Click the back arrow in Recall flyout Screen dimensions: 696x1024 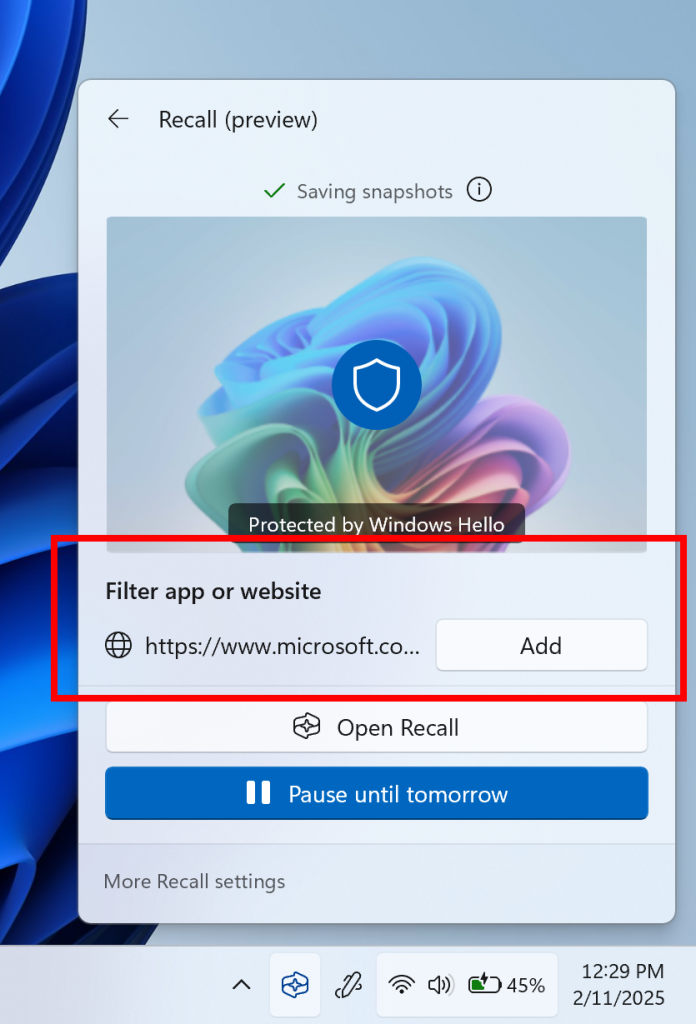click(x=118, y=120)
